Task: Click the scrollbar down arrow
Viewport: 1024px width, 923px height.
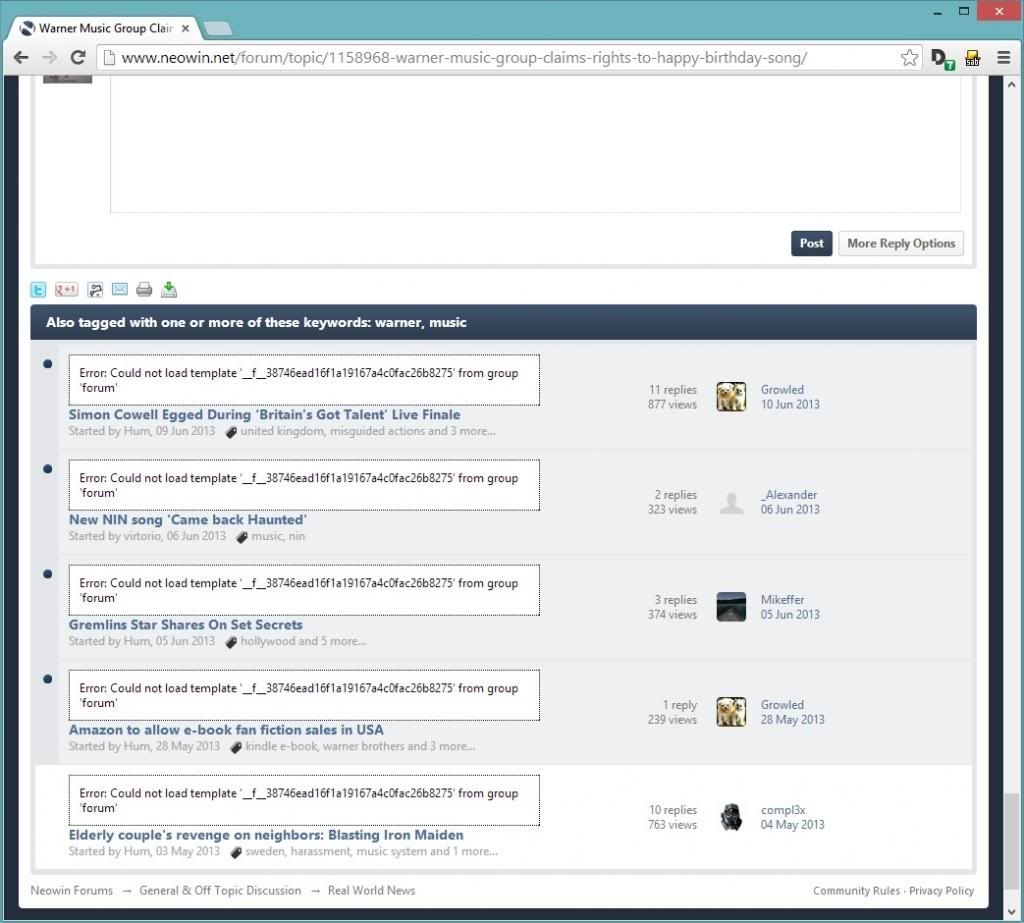Action: pyautogui.click(x=1011, y=912)
